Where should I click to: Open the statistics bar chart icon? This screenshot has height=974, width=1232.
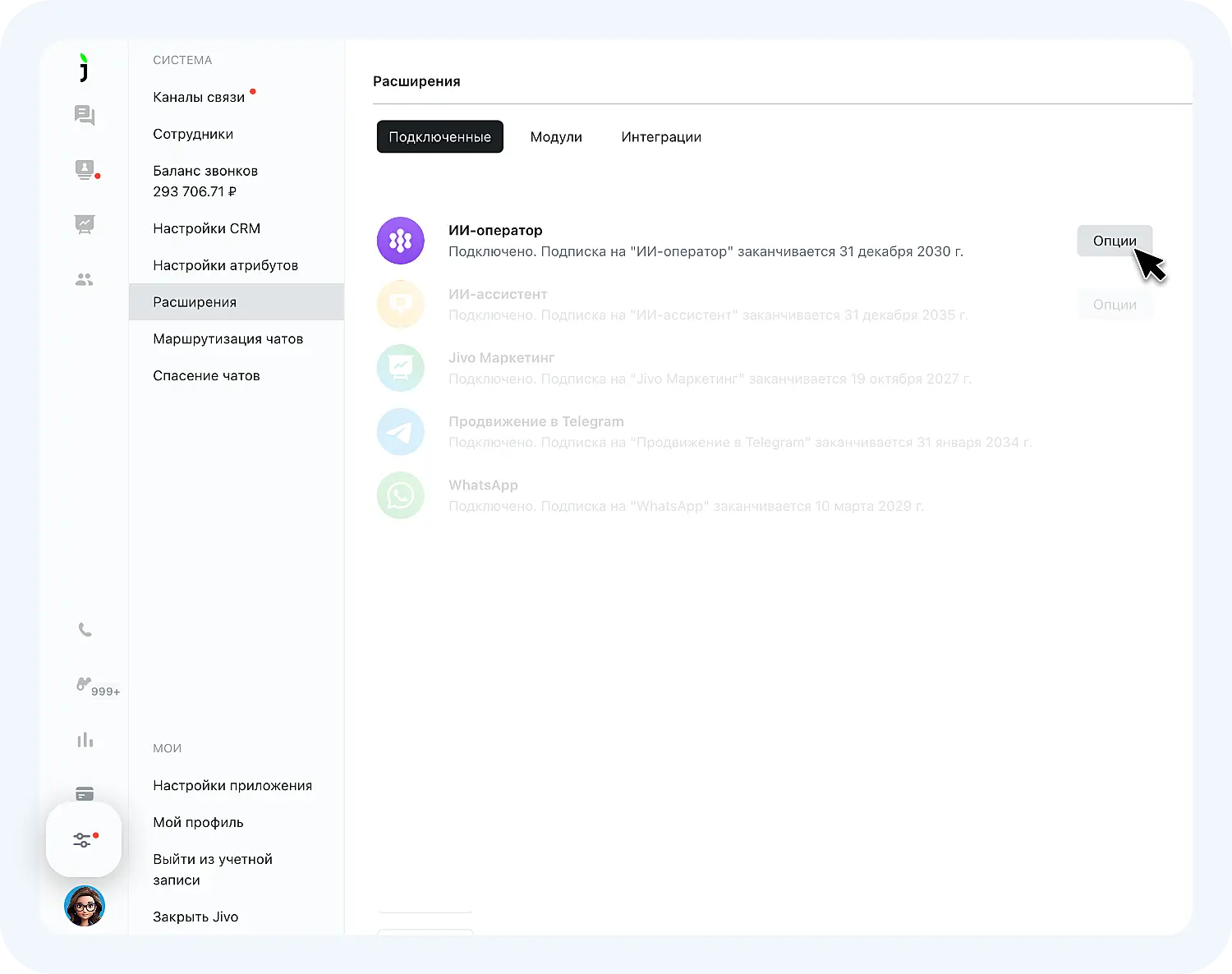(85, 740)
